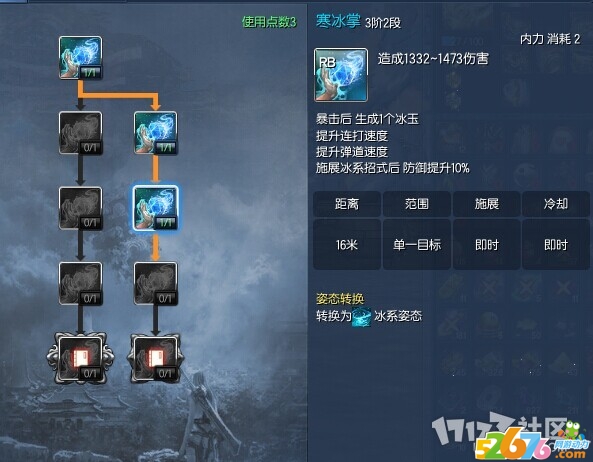Image resolution: width=593 pixels, height=462 pixels.
Task: Select the highlighted third-tier skill node
Action: [x=155, y=208]
